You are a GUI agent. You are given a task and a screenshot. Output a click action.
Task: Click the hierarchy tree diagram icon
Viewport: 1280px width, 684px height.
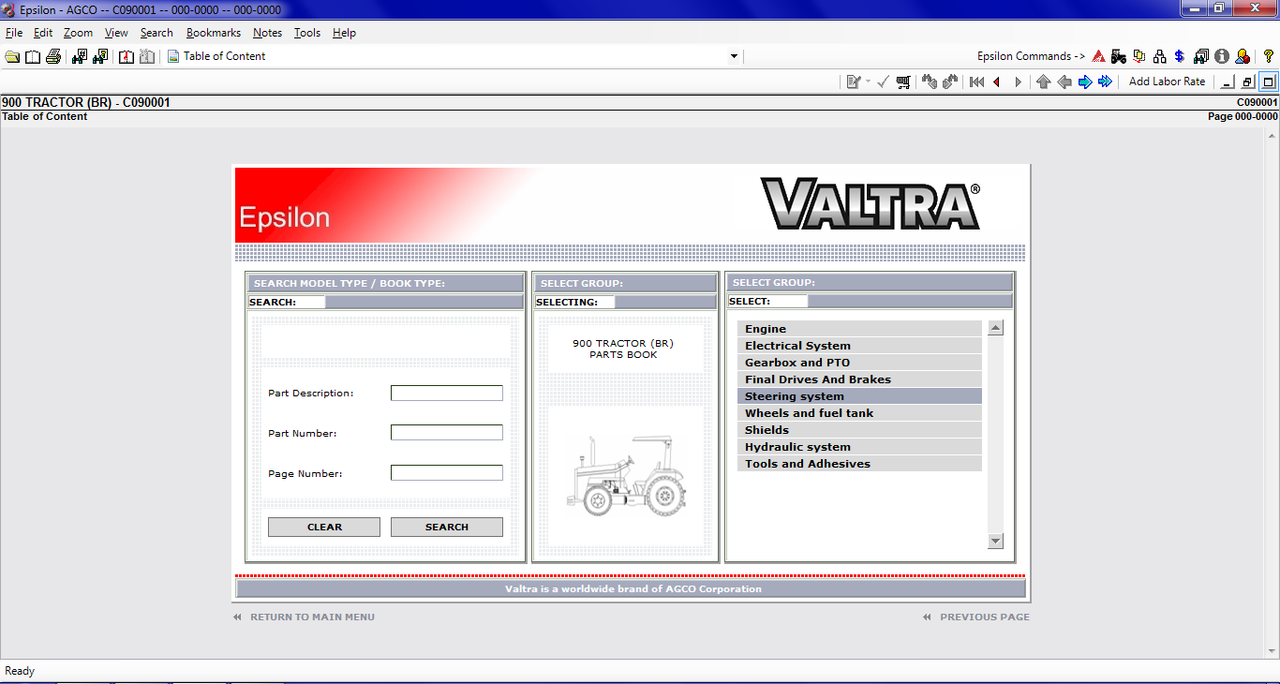click(x=1160, y=56)
